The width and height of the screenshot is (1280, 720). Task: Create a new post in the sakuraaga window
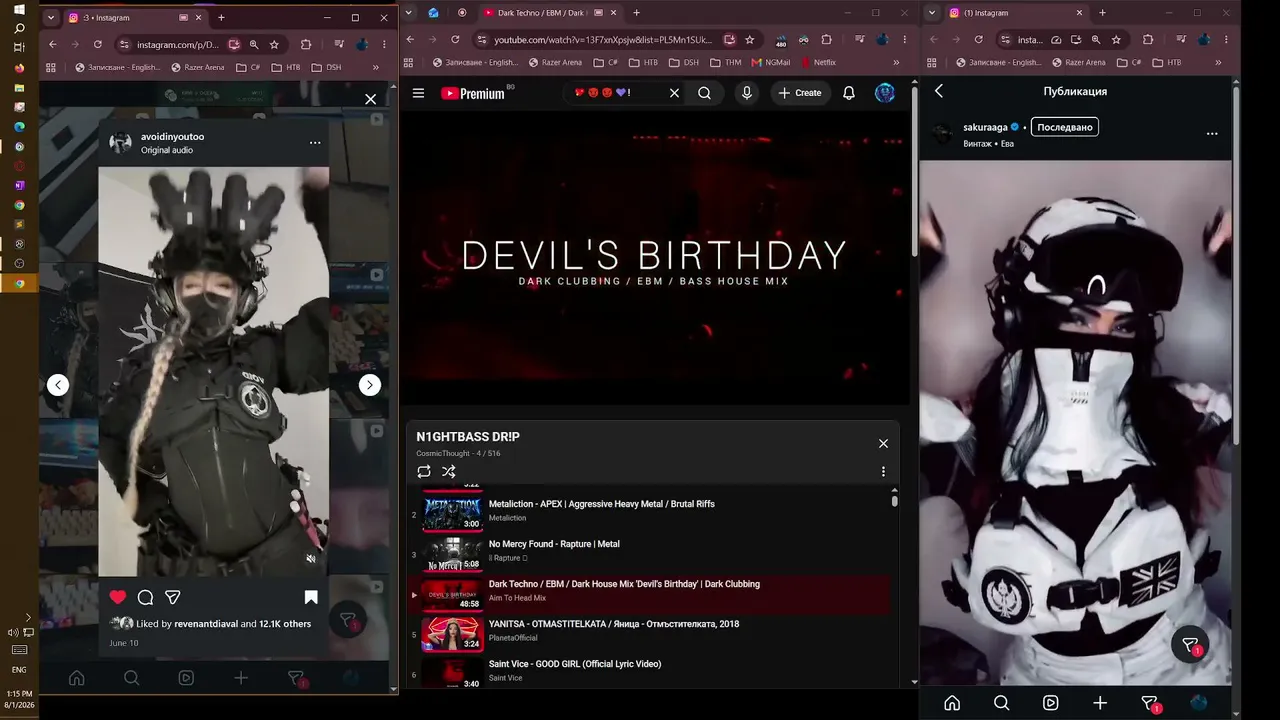point(1100,703)
